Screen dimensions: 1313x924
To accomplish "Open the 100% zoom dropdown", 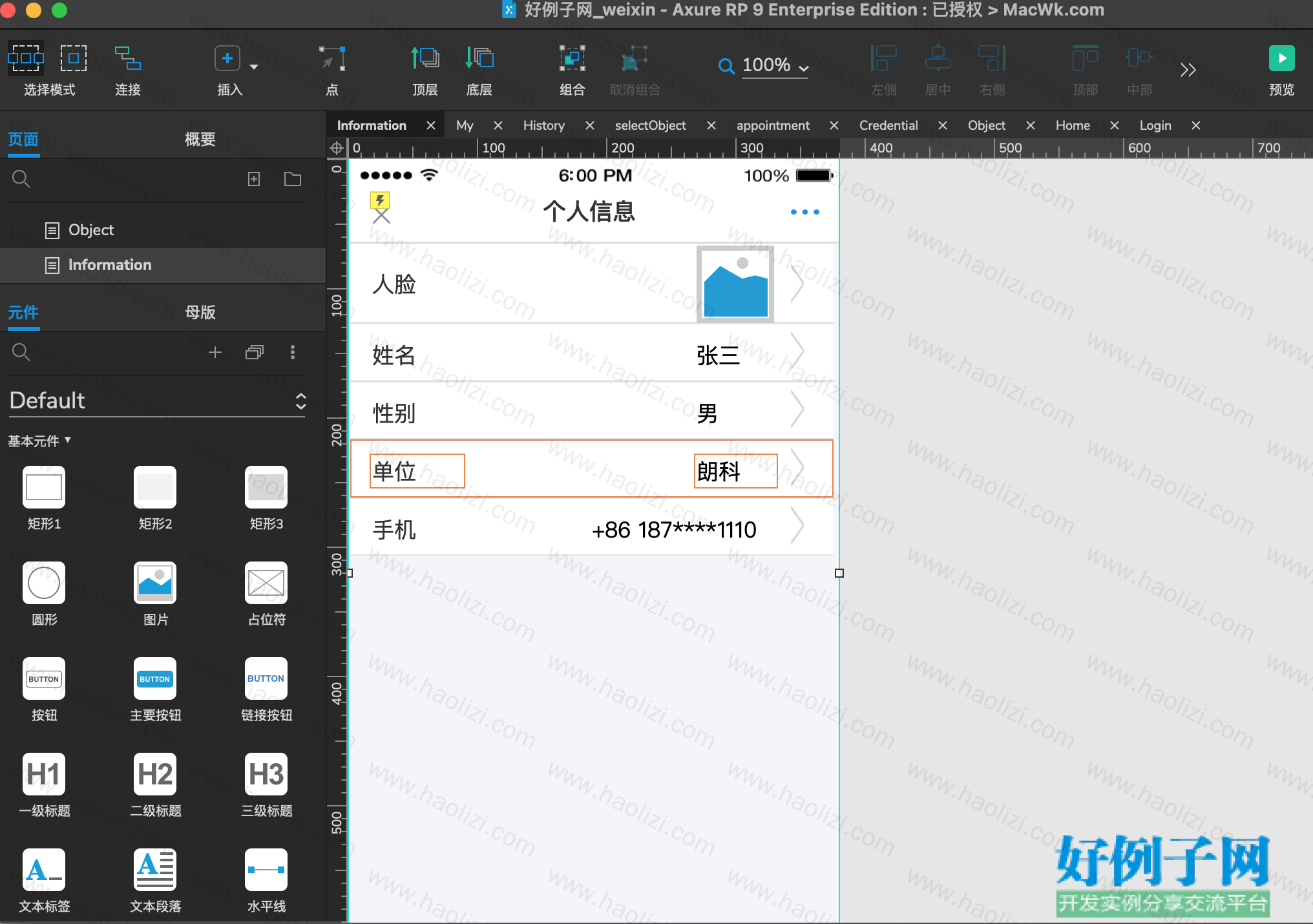I will (x=775, y=65).
